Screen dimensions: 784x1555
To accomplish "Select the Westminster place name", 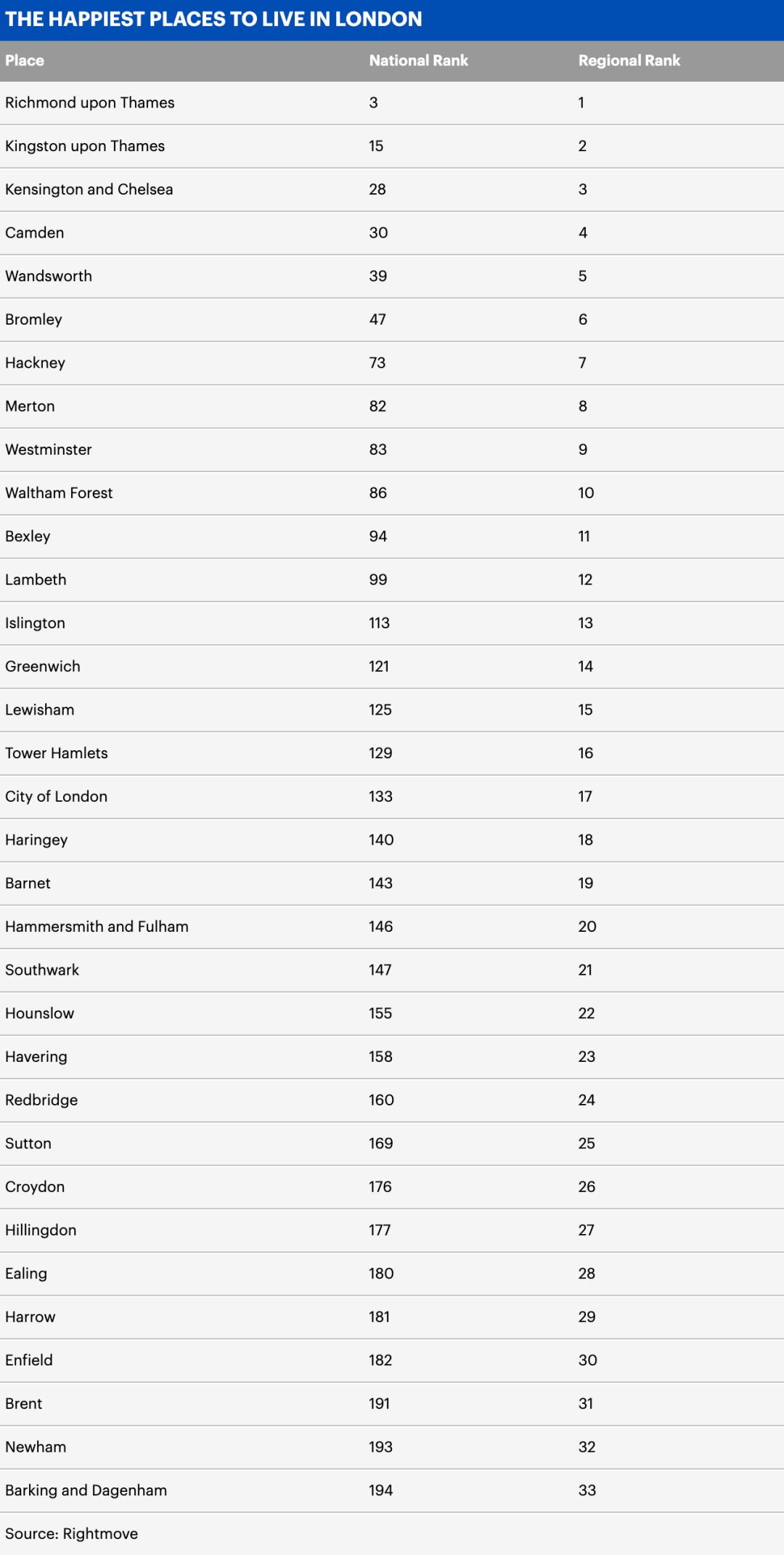I will [x=49, y=450].
